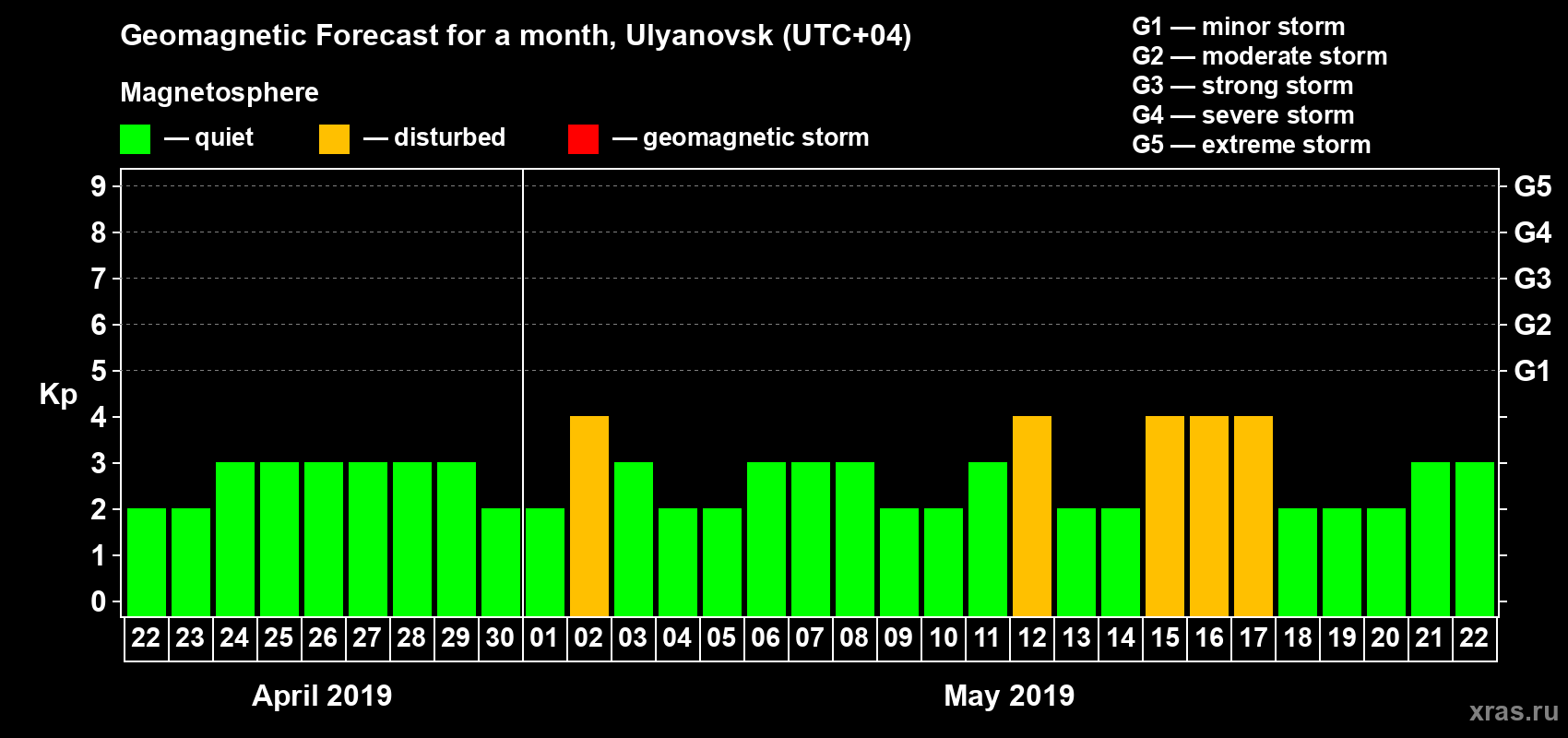Click the date label 20 on the axis

pos(1385,638)
